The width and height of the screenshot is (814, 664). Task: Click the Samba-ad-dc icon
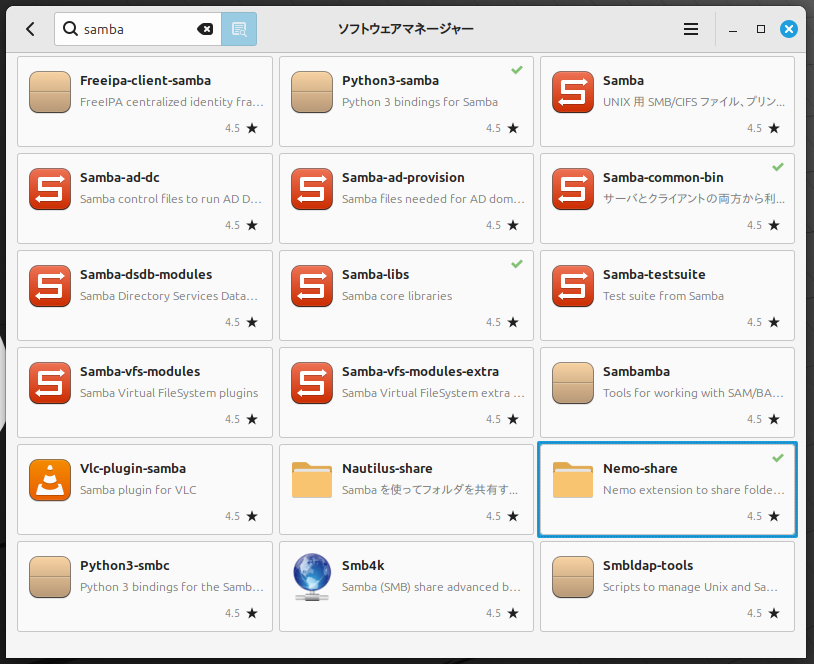coord(50,189)
